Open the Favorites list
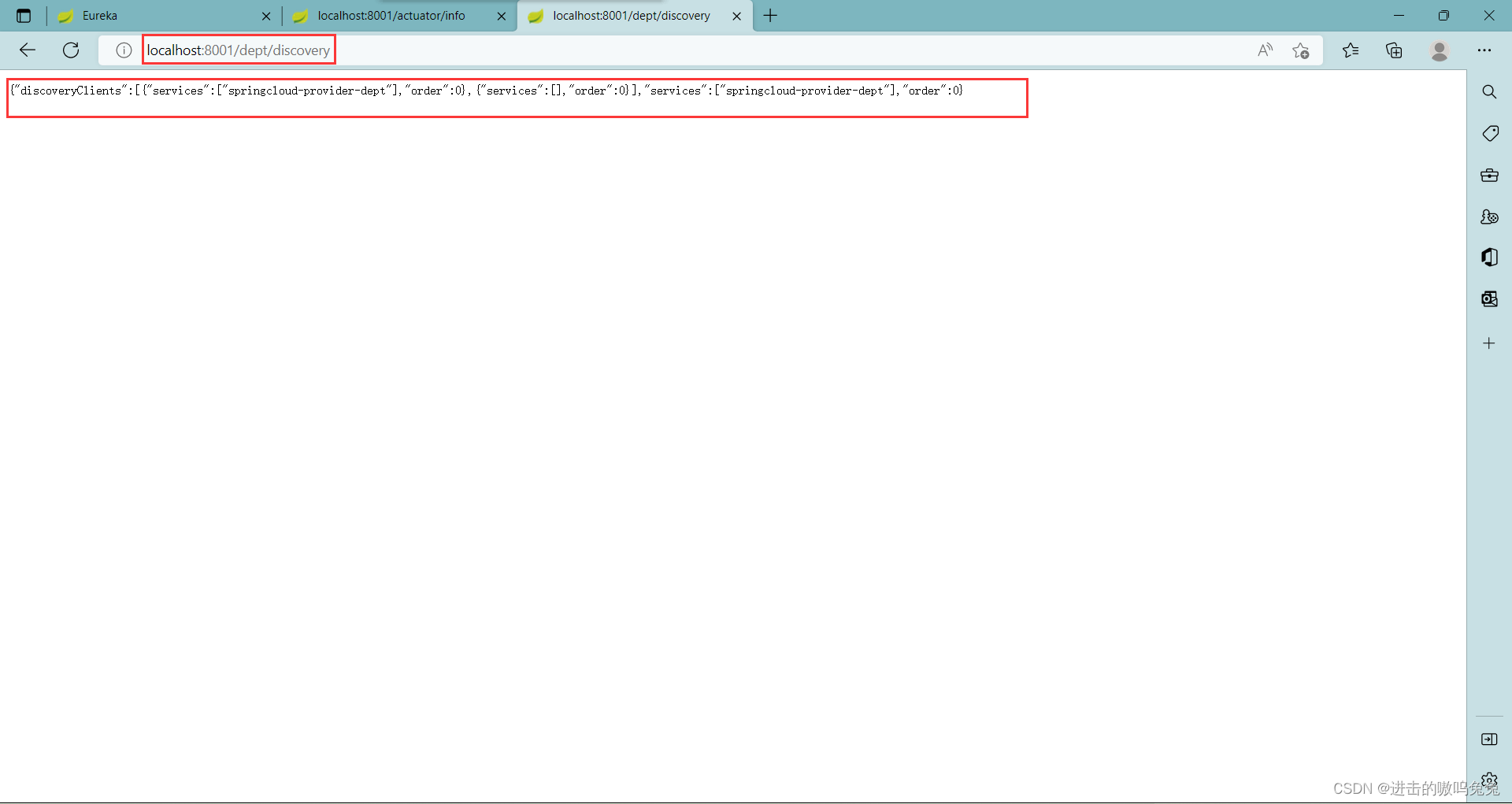The width and height of the screenshot is (1512, 804). point(1351,50)
